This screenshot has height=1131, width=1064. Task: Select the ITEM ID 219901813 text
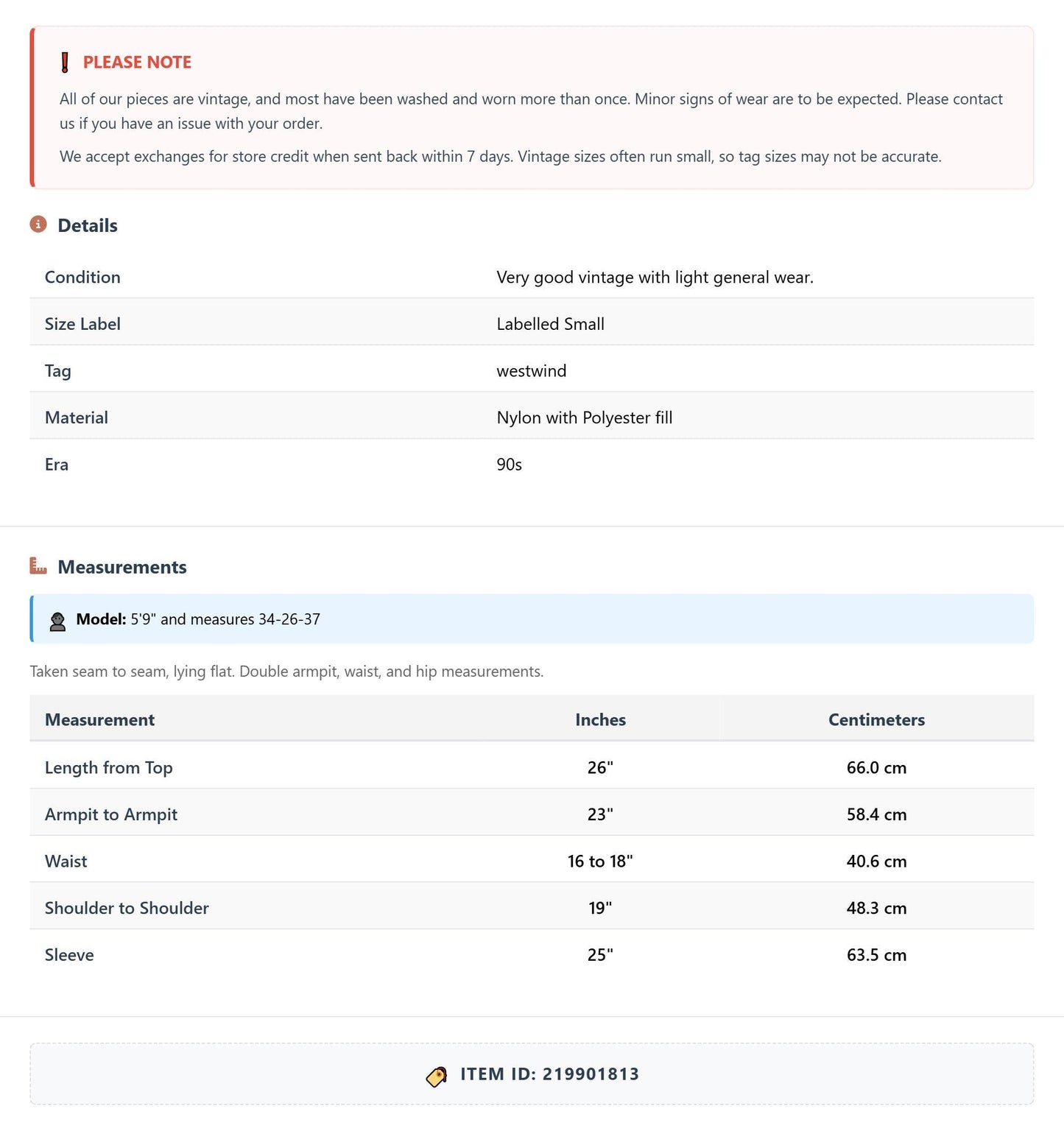pos(550,1074)
